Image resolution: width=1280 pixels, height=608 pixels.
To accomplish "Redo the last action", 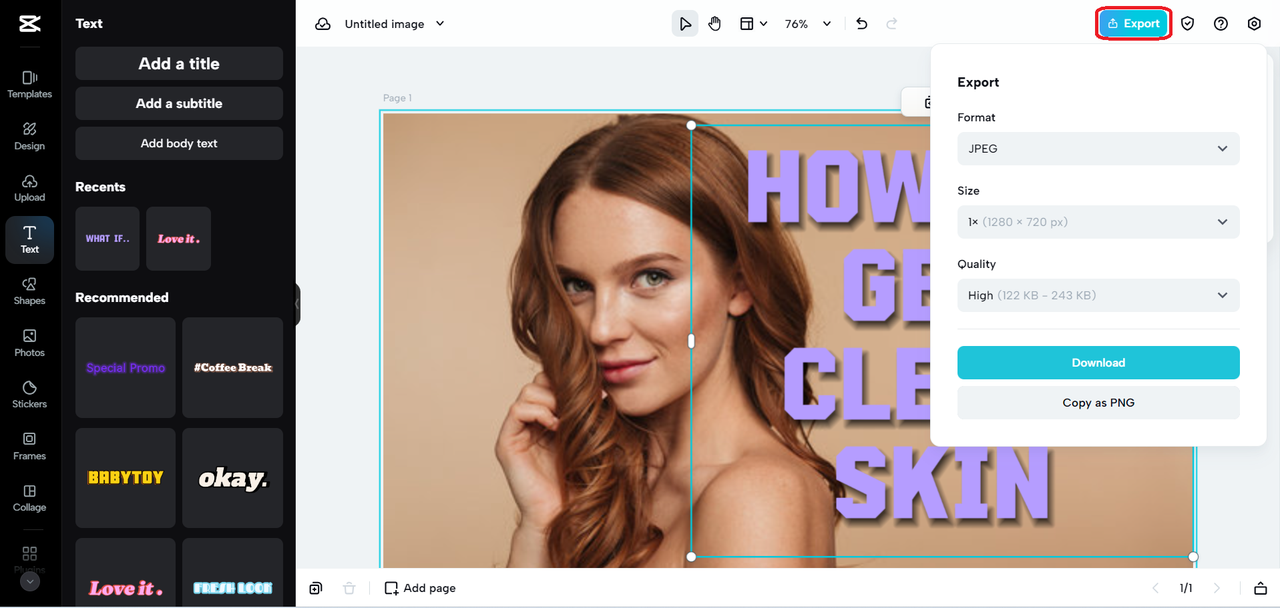I will pos(892,24).
